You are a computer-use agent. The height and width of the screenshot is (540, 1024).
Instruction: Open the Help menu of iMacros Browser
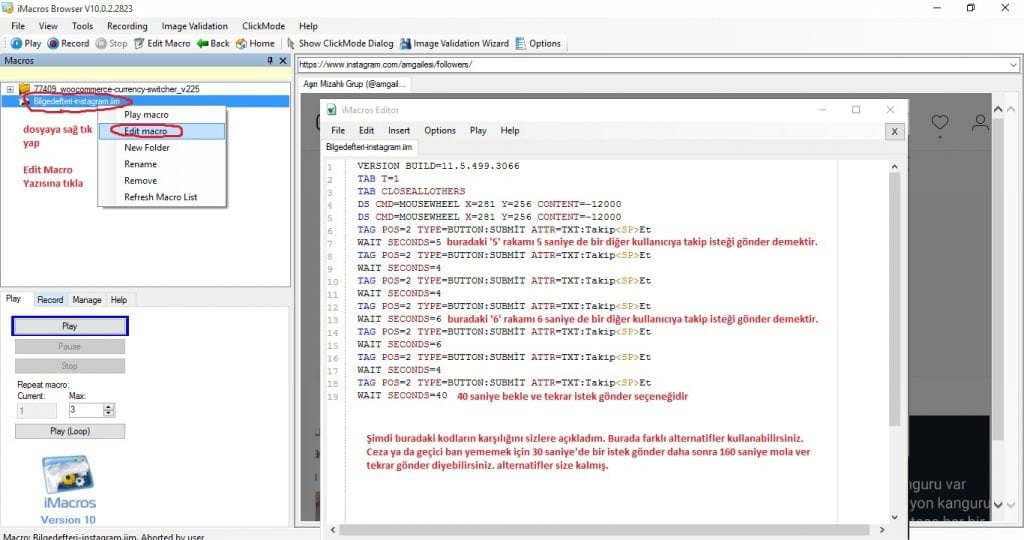tap(308, 26)
